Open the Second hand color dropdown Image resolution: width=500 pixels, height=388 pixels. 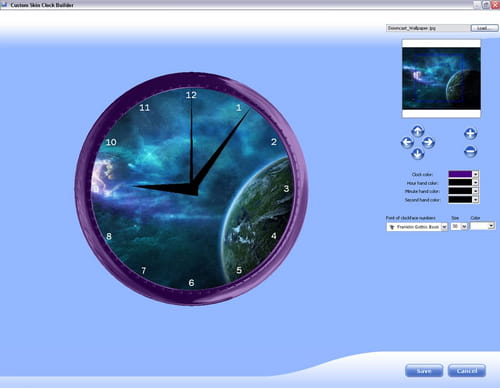click(476, 200)
